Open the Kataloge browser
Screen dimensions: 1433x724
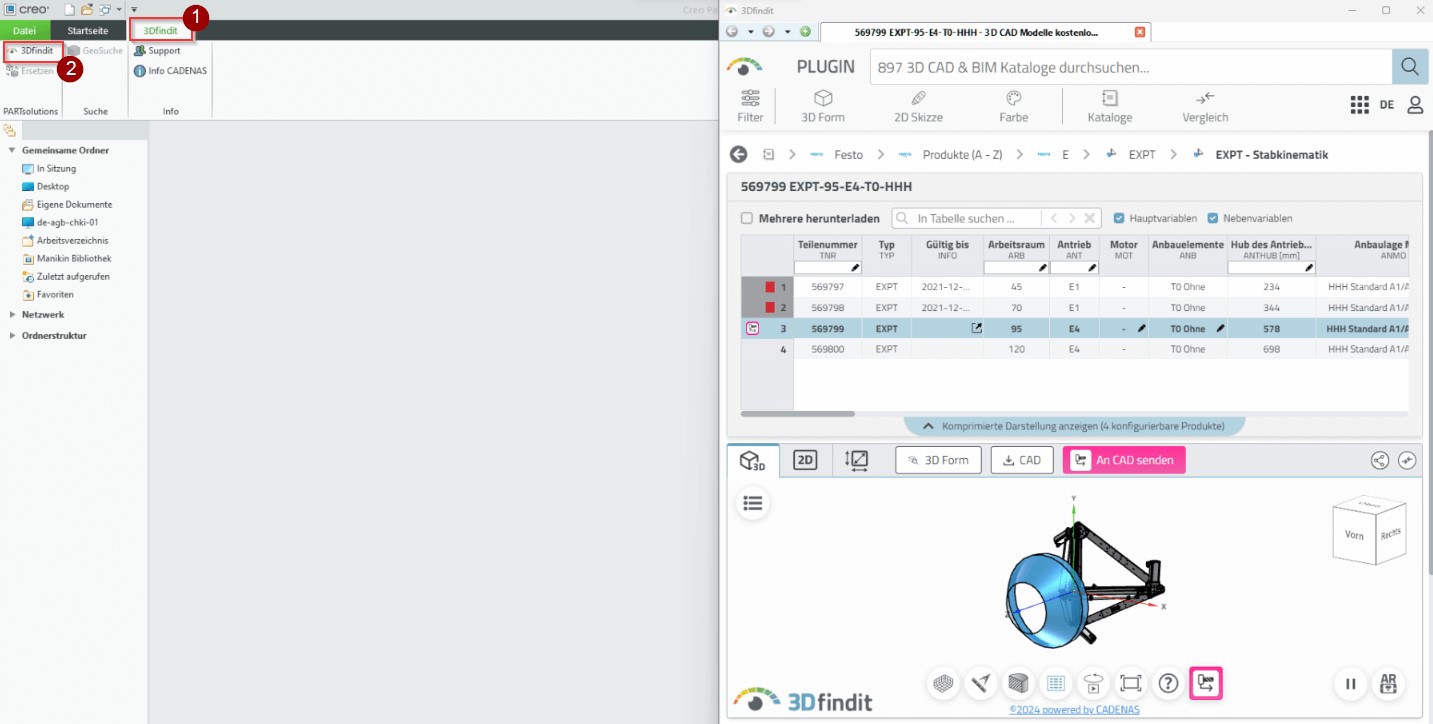pos(1110,106)
